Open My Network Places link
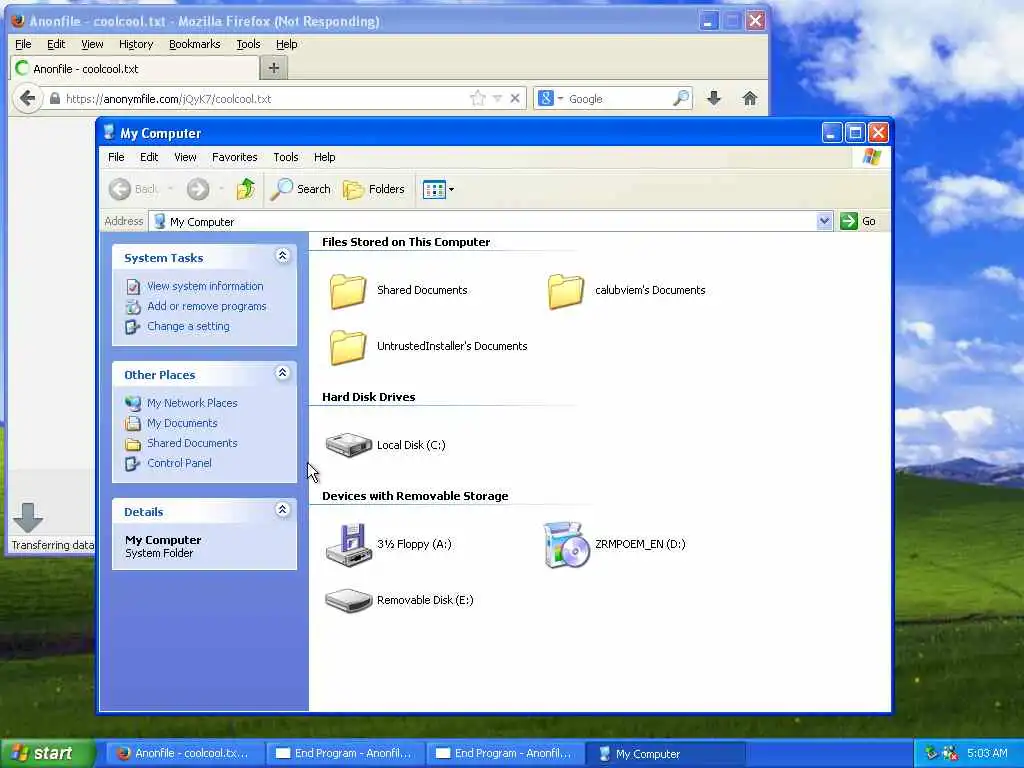This screenshot has width=1024, height=768. [192, 403]
